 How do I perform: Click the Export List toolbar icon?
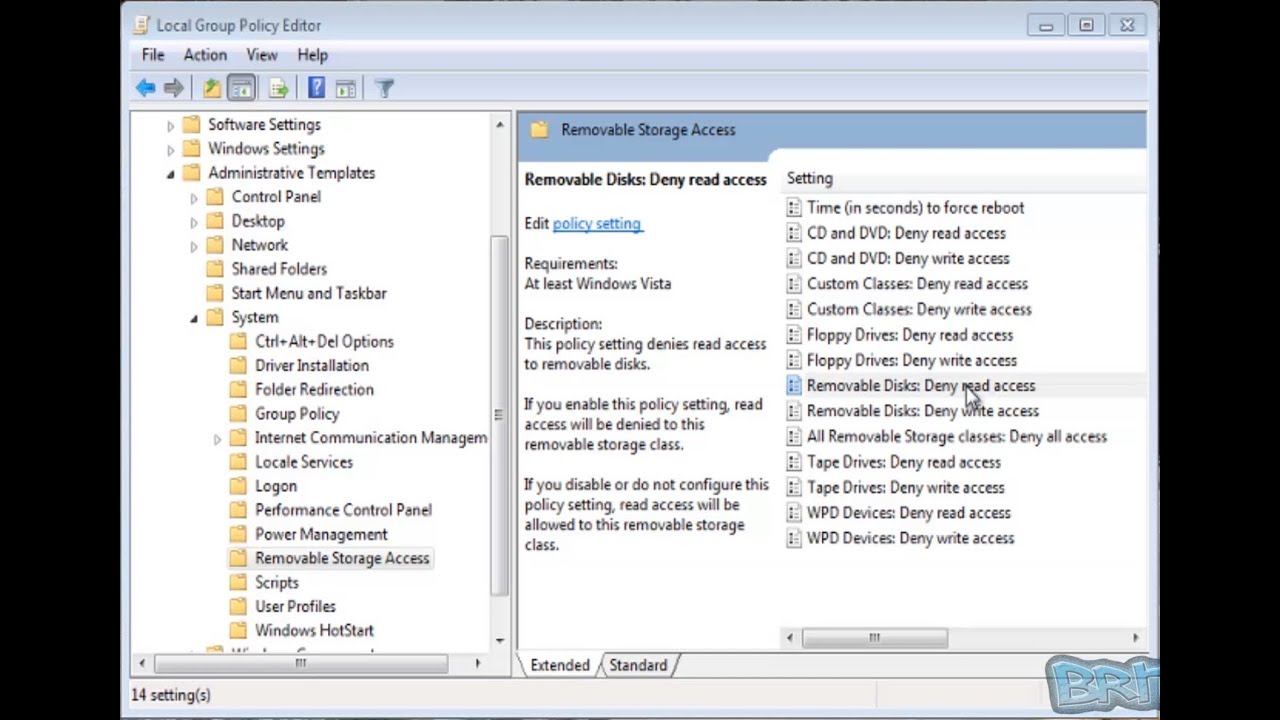279,89
